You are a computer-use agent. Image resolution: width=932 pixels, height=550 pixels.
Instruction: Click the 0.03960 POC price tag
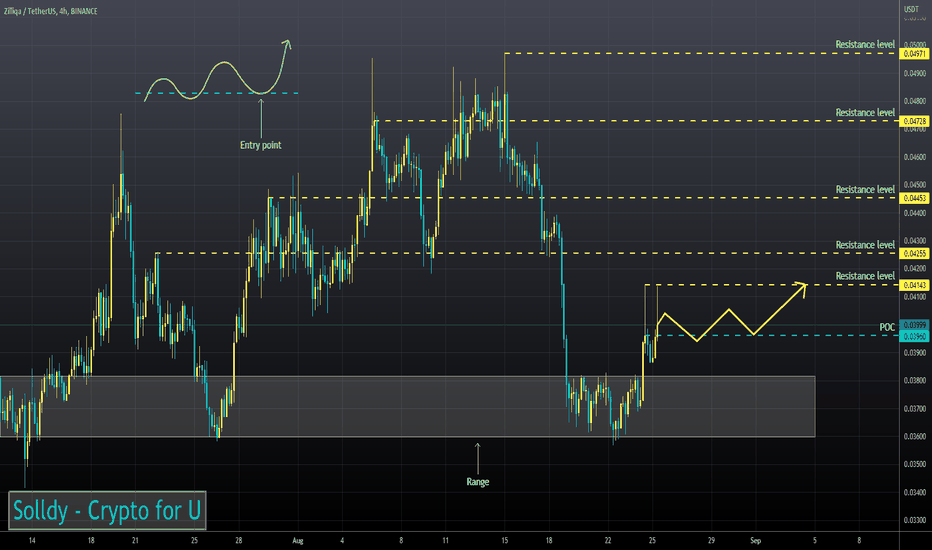[x=914, y=337]
